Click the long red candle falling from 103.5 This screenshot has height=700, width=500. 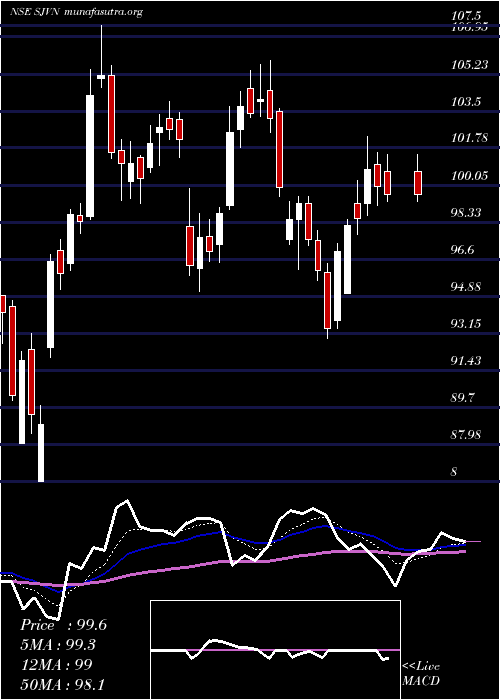tap(279, 150)
